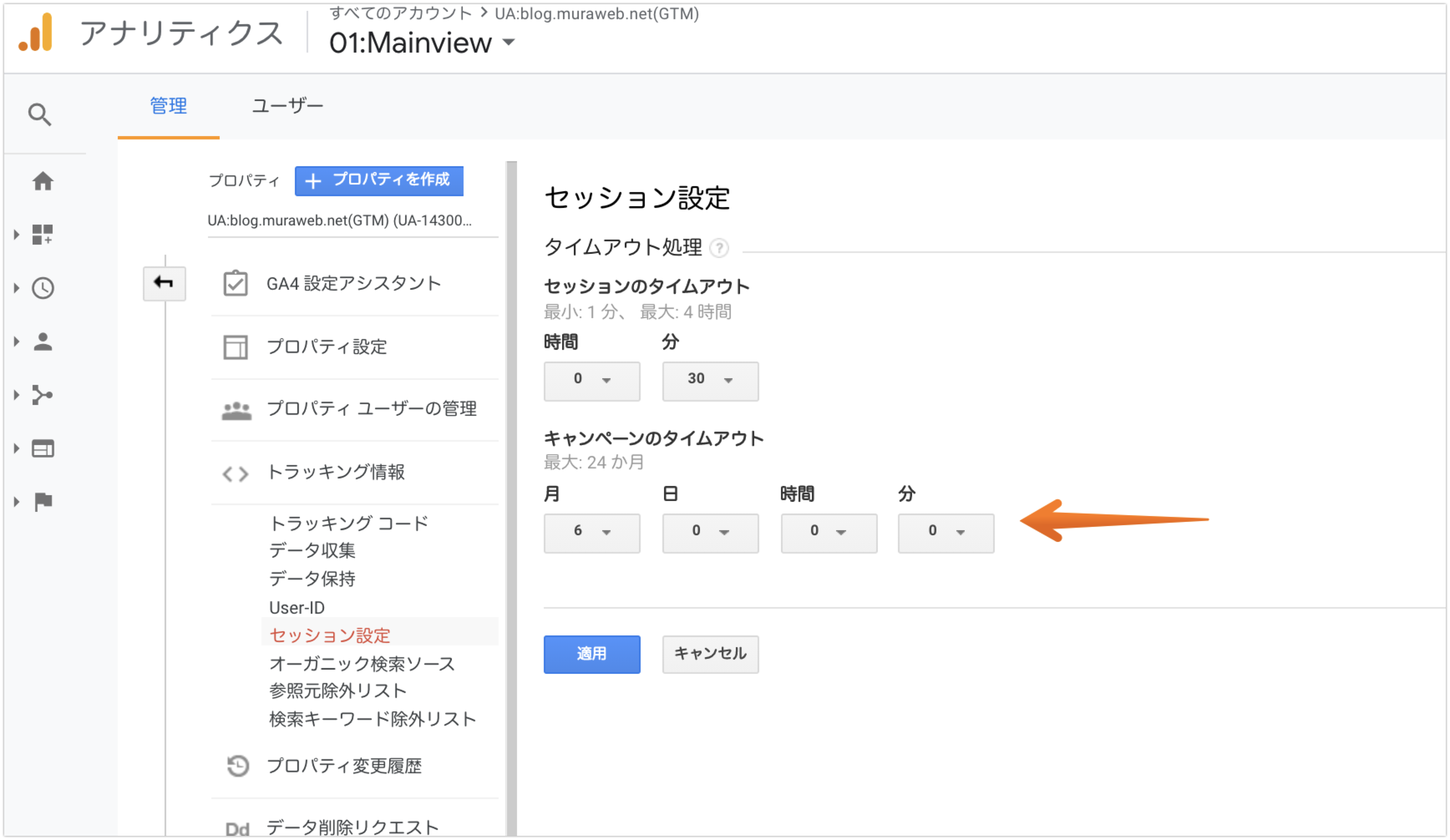The image size is (1450, 840).
Task: Click the property name UA:blog.muraweb.net(GTM) (UA-14300...
Action: point(340,220)
